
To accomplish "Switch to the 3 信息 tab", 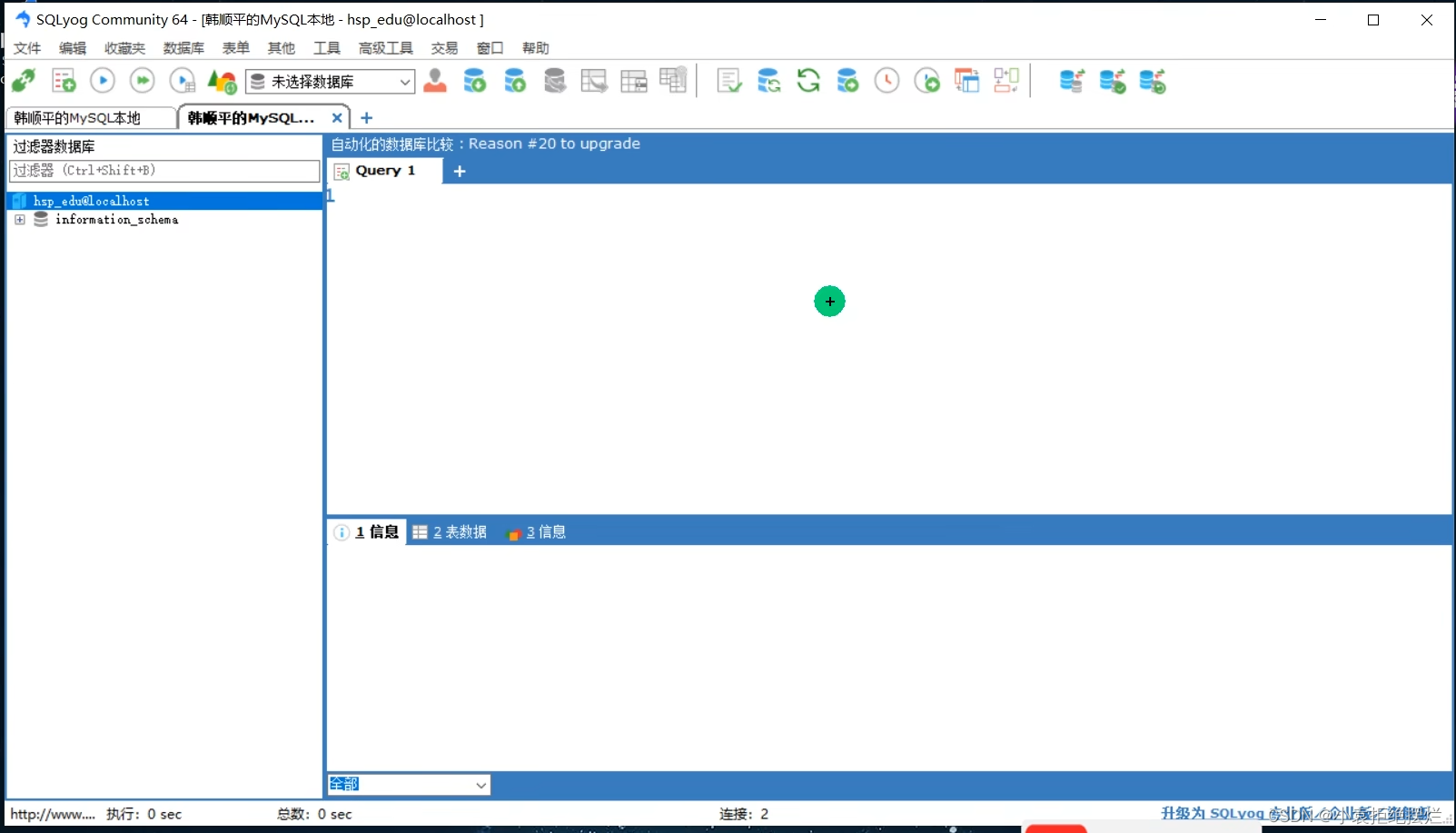I will pyautogui.click(x=537, y=532).
